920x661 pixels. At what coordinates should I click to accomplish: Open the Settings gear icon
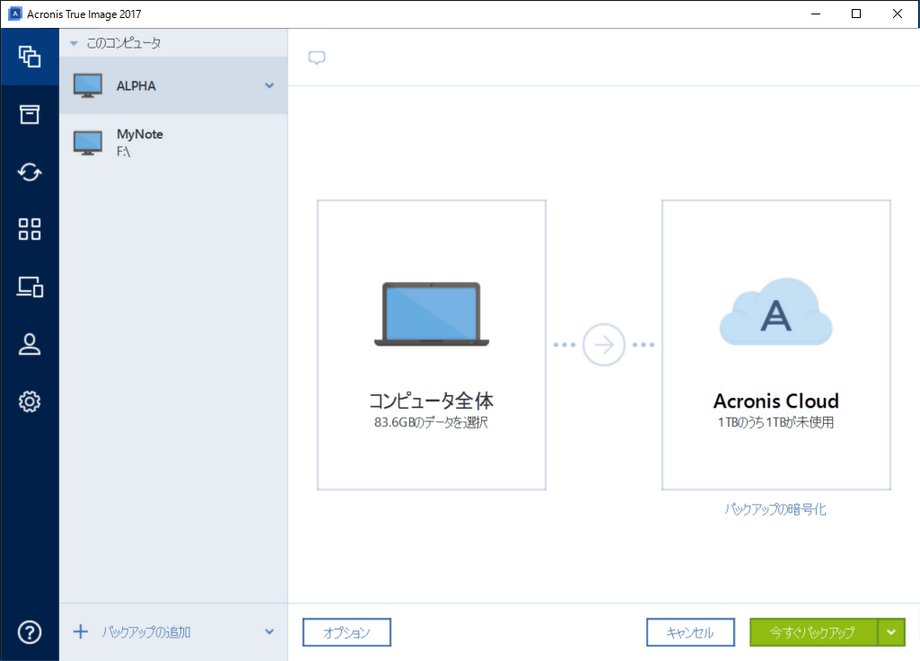(x=29, y=402)
